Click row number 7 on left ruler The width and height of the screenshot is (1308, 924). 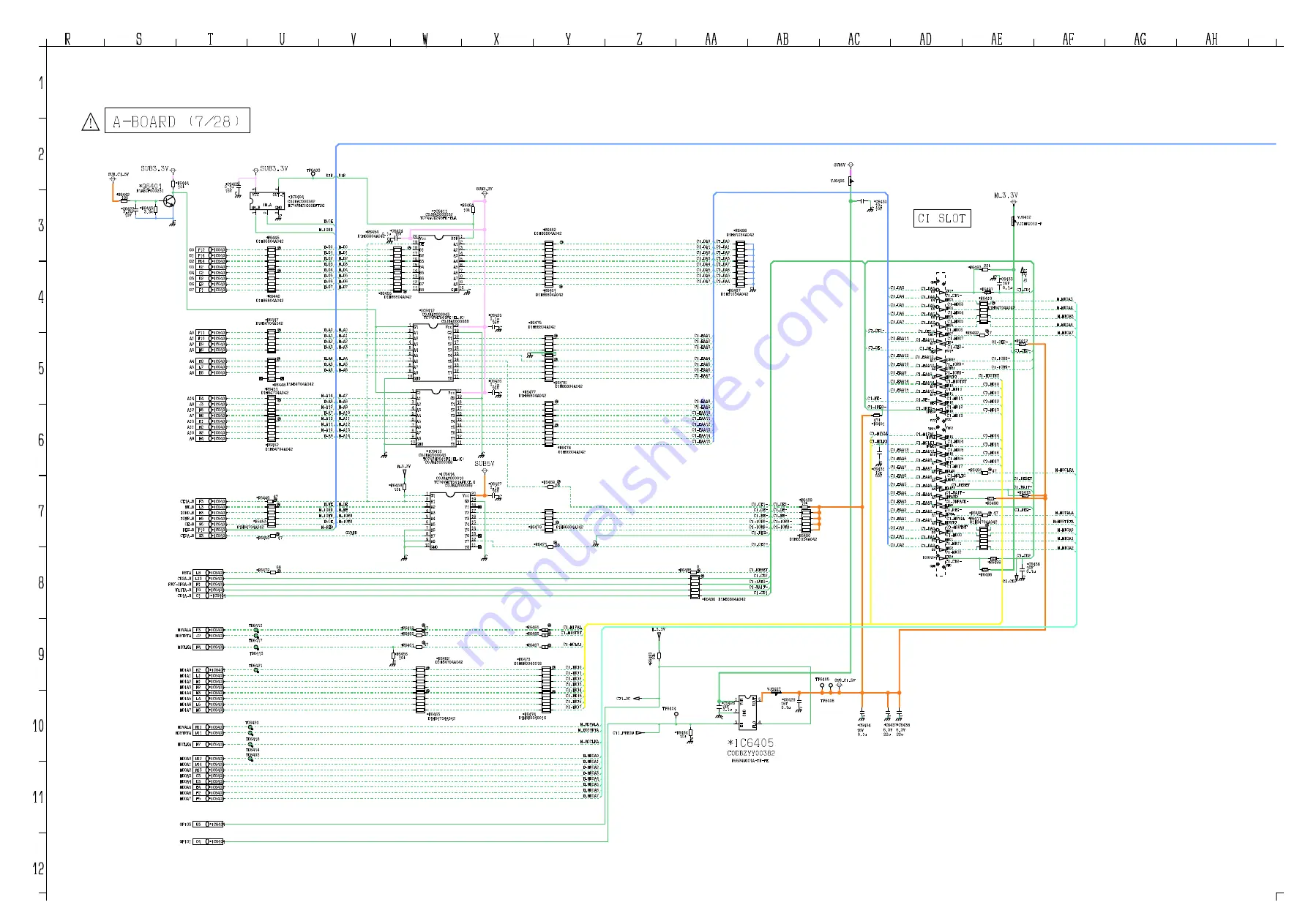(x=41, y=511)
